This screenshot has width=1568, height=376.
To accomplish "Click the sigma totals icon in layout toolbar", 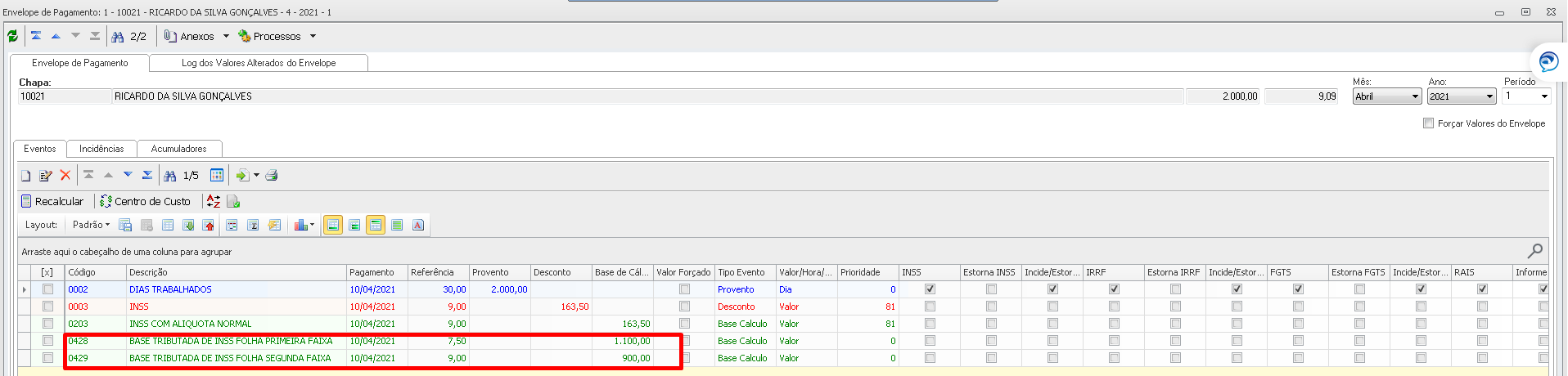I will click(x=253, y=225).
